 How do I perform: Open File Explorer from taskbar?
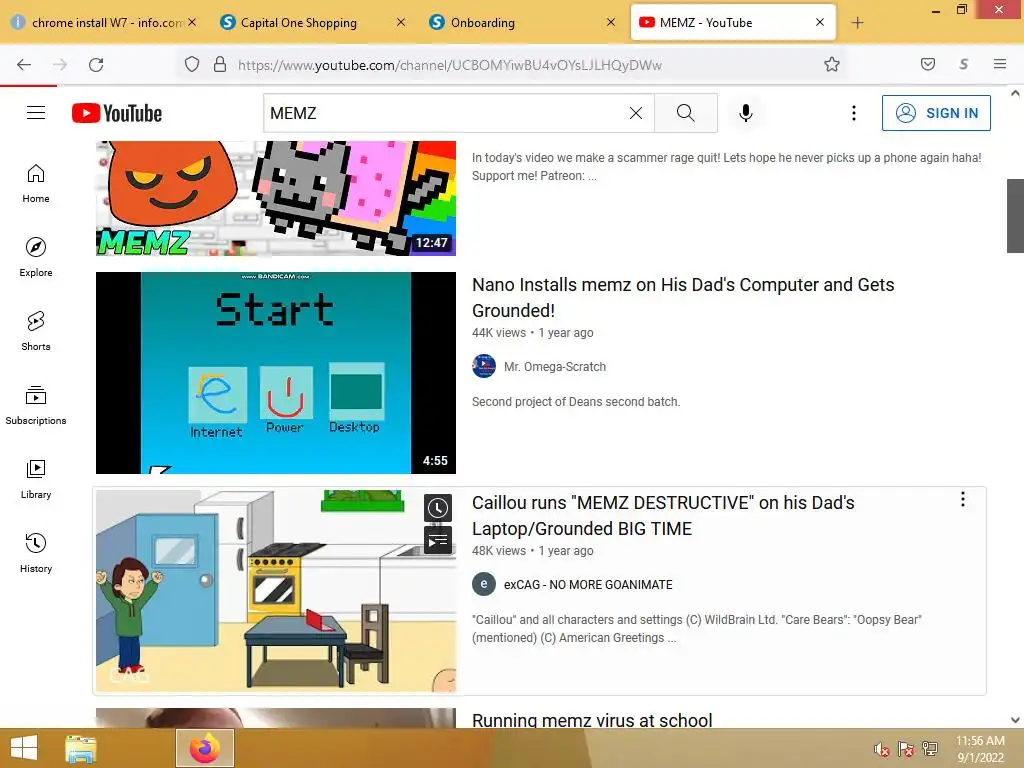click(x=81, y=748)
